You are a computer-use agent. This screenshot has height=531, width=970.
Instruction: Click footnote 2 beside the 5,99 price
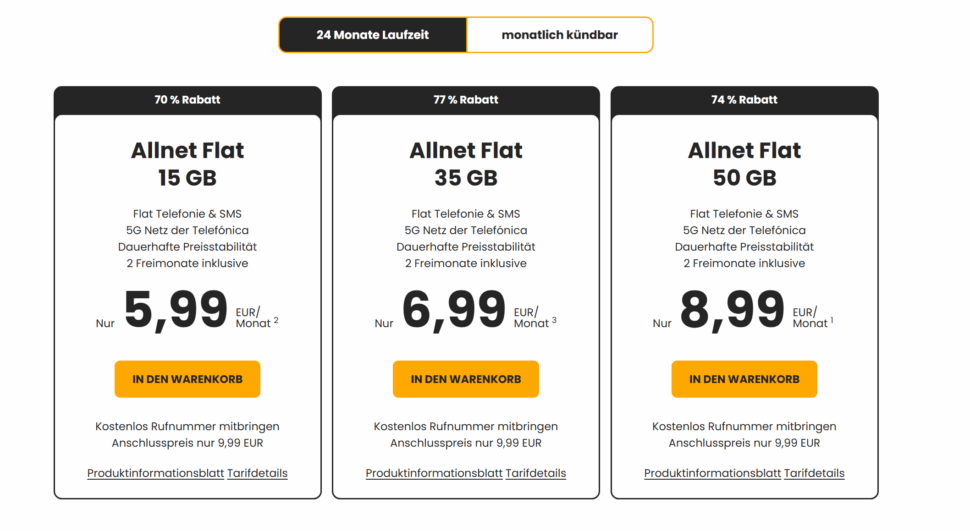pyautogui.click(x=276, y=320)
